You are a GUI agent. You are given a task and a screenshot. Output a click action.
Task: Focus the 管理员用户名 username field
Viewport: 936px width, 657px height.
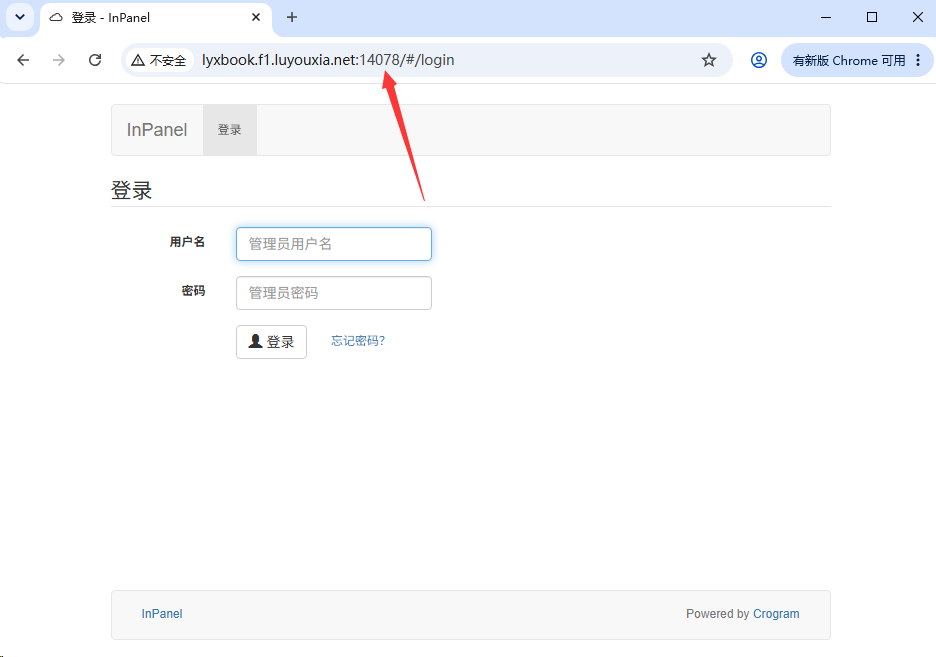(334, 243)
